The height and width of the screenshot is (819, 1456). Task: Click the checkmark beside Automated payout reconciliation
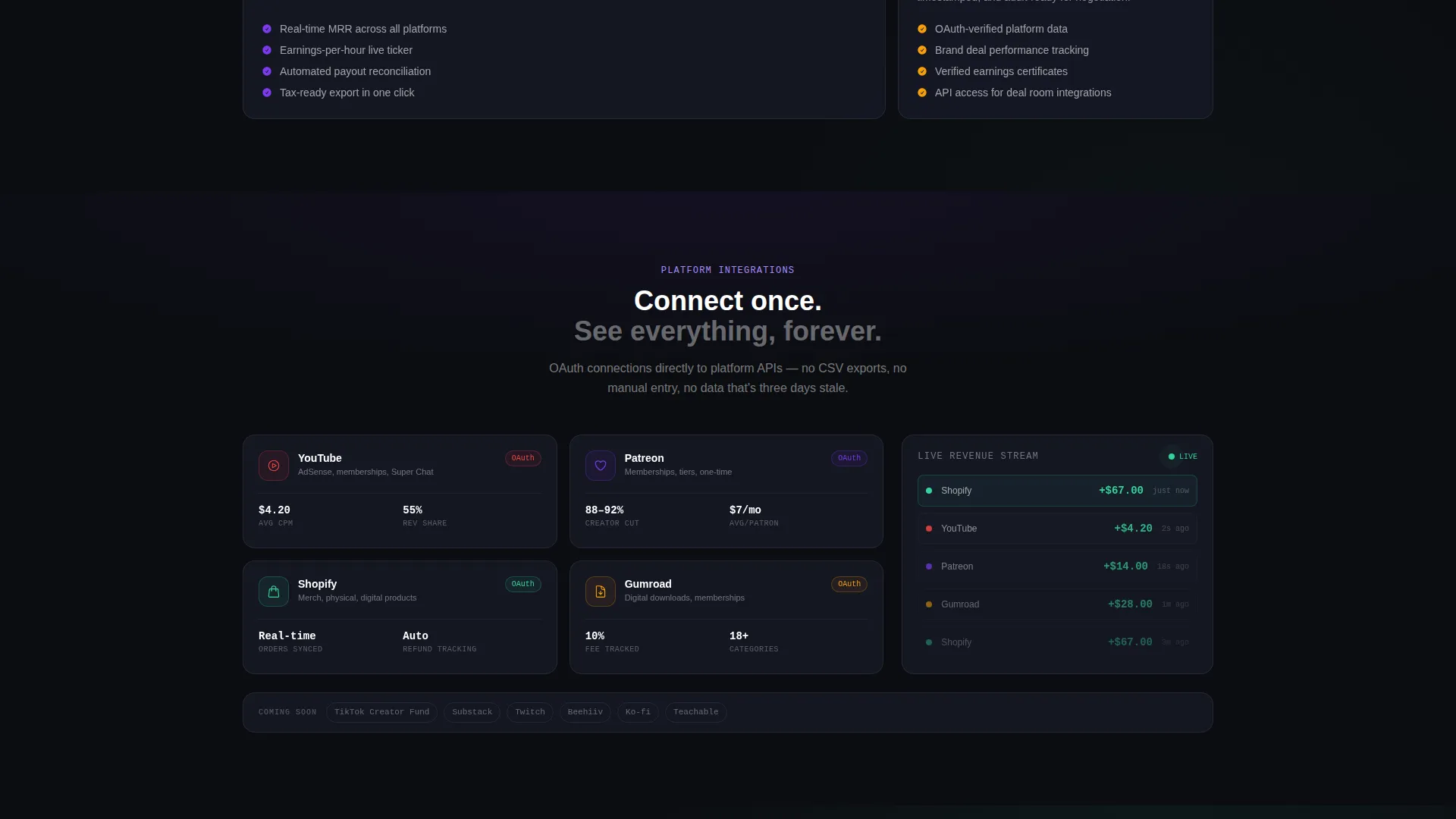[267, 71]
